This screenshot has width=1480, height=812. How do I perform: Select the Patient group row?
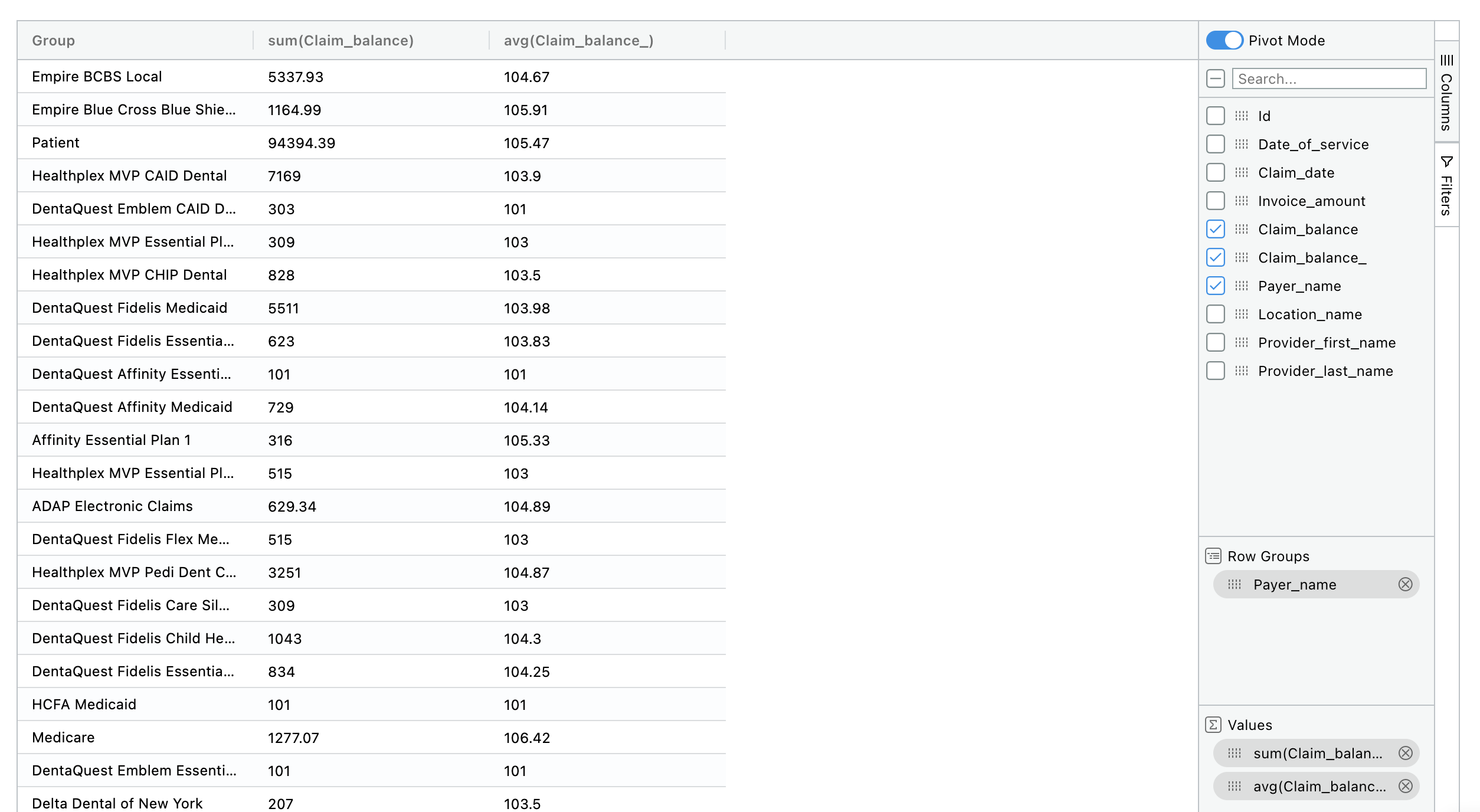tap(372, 143)
